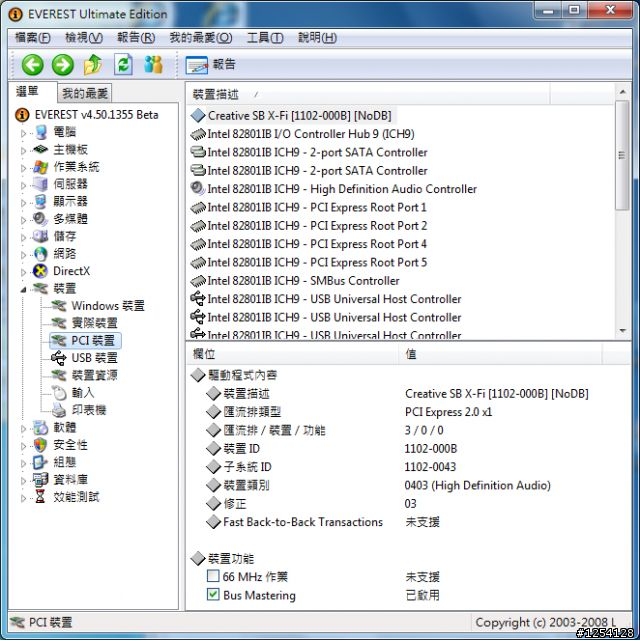Expand the 多媒體 tree node
Image resolution: width=640 pixels, height=641 pixels.
coord(23,220)
